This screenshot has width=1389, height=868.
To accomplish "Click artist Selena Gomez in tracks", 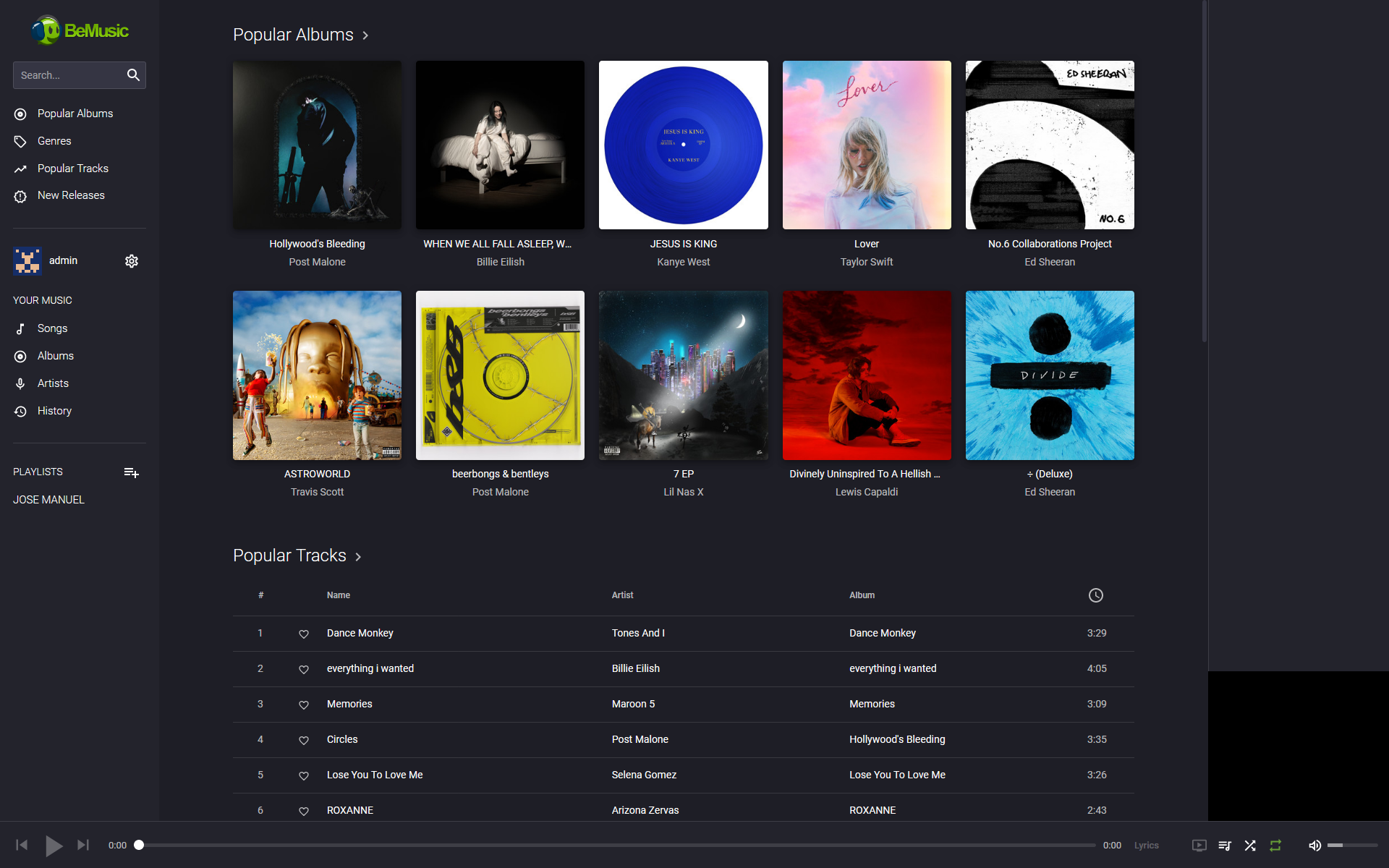I will coord(644,775).
